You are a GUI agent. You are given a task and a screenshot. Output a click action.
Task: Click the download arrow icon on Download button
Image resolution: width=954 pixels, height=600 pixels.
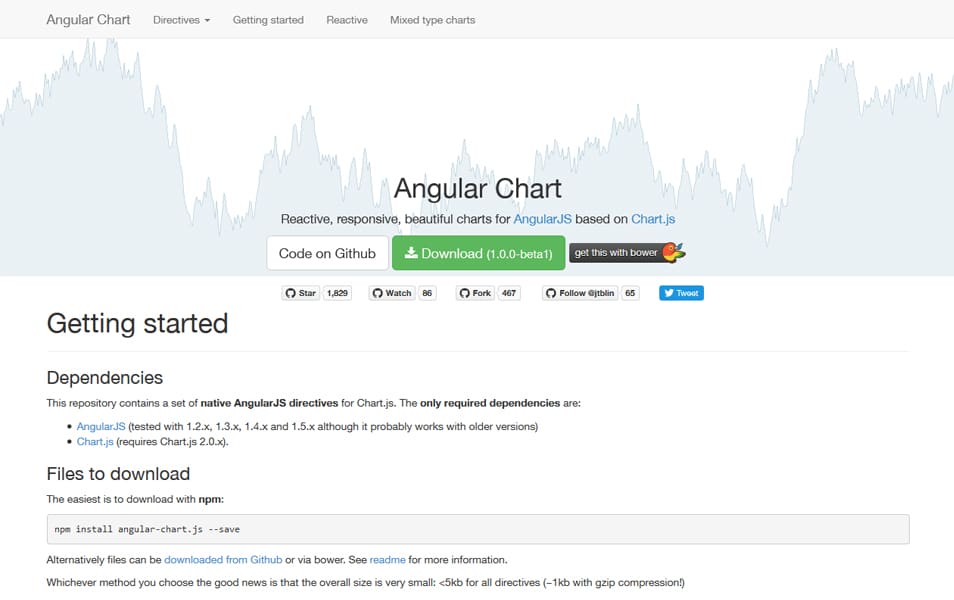click(x=409, y=253)
